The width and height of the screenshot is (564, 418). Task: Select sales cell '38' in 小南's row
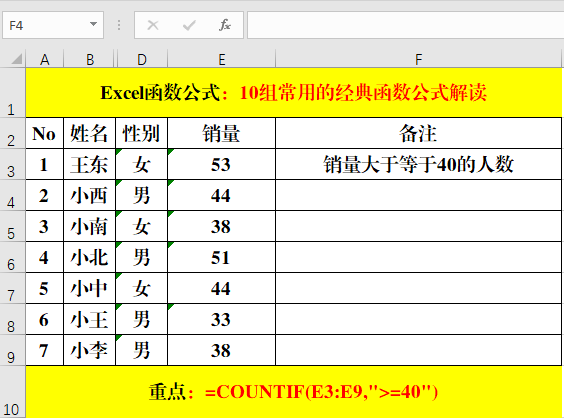[x=222, y=226]
